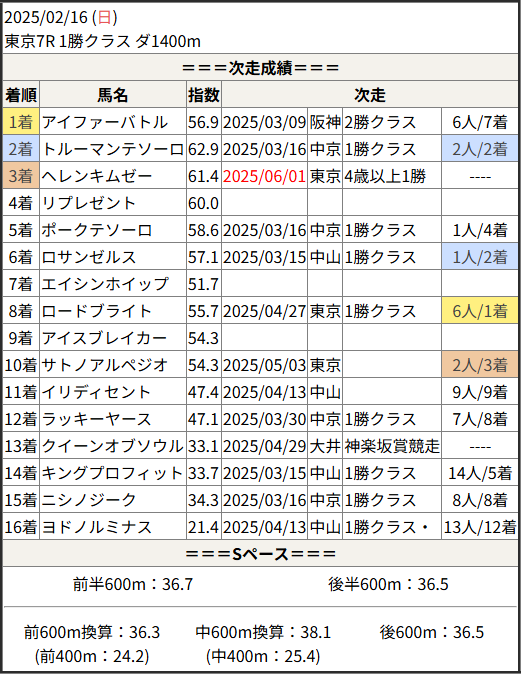Click the 2人/3着 orange result cell

click(x=480, y=365)
